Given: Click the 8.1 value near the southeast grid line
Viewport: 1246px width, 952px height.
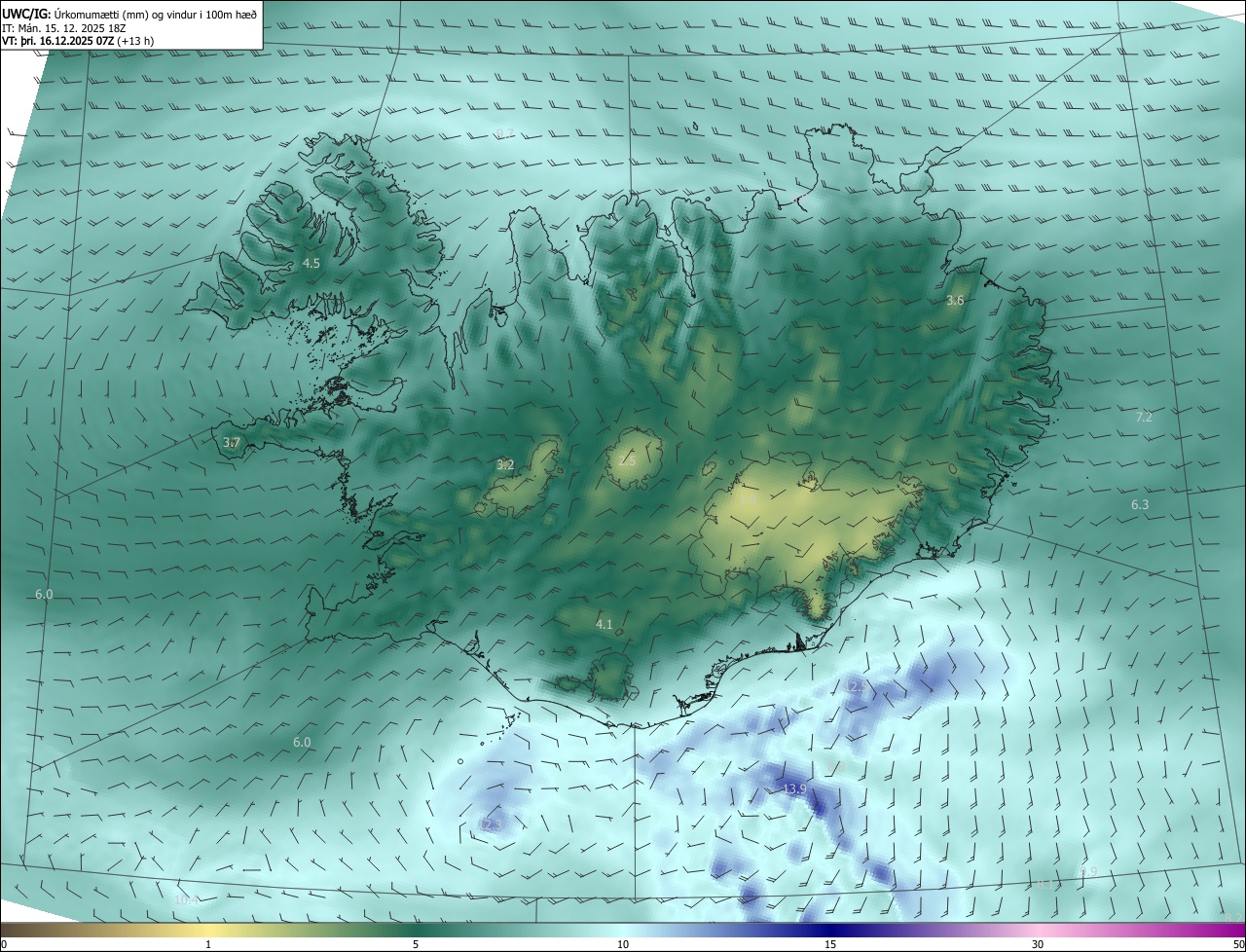Looking at the screenshot, I should tap(1044, 885).
